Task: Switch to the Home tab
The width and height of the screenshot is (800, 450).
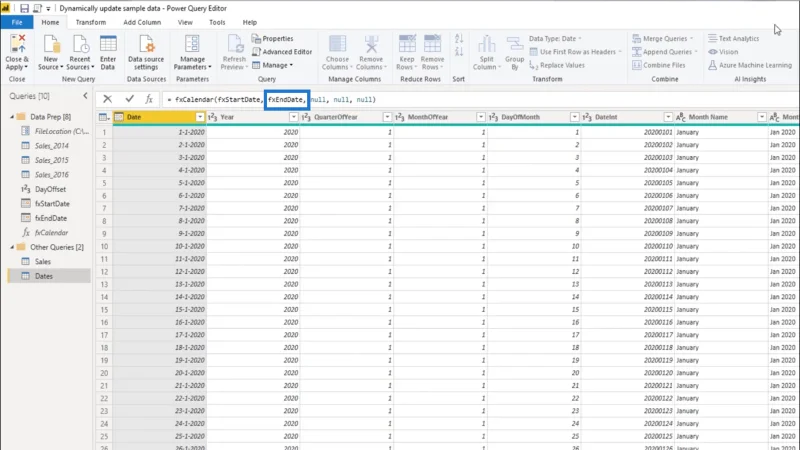Action: (50, 22)
